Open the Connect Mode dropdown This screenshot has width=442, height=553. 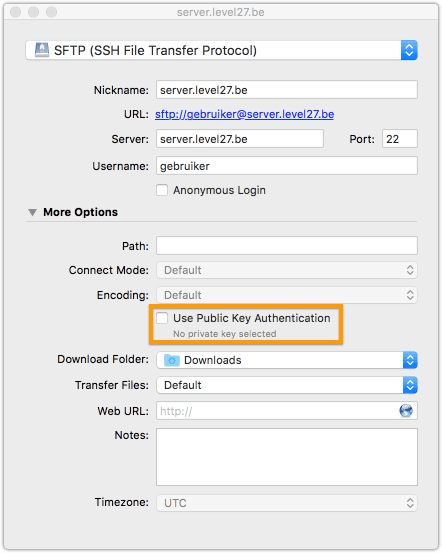(x=287, y=270)
